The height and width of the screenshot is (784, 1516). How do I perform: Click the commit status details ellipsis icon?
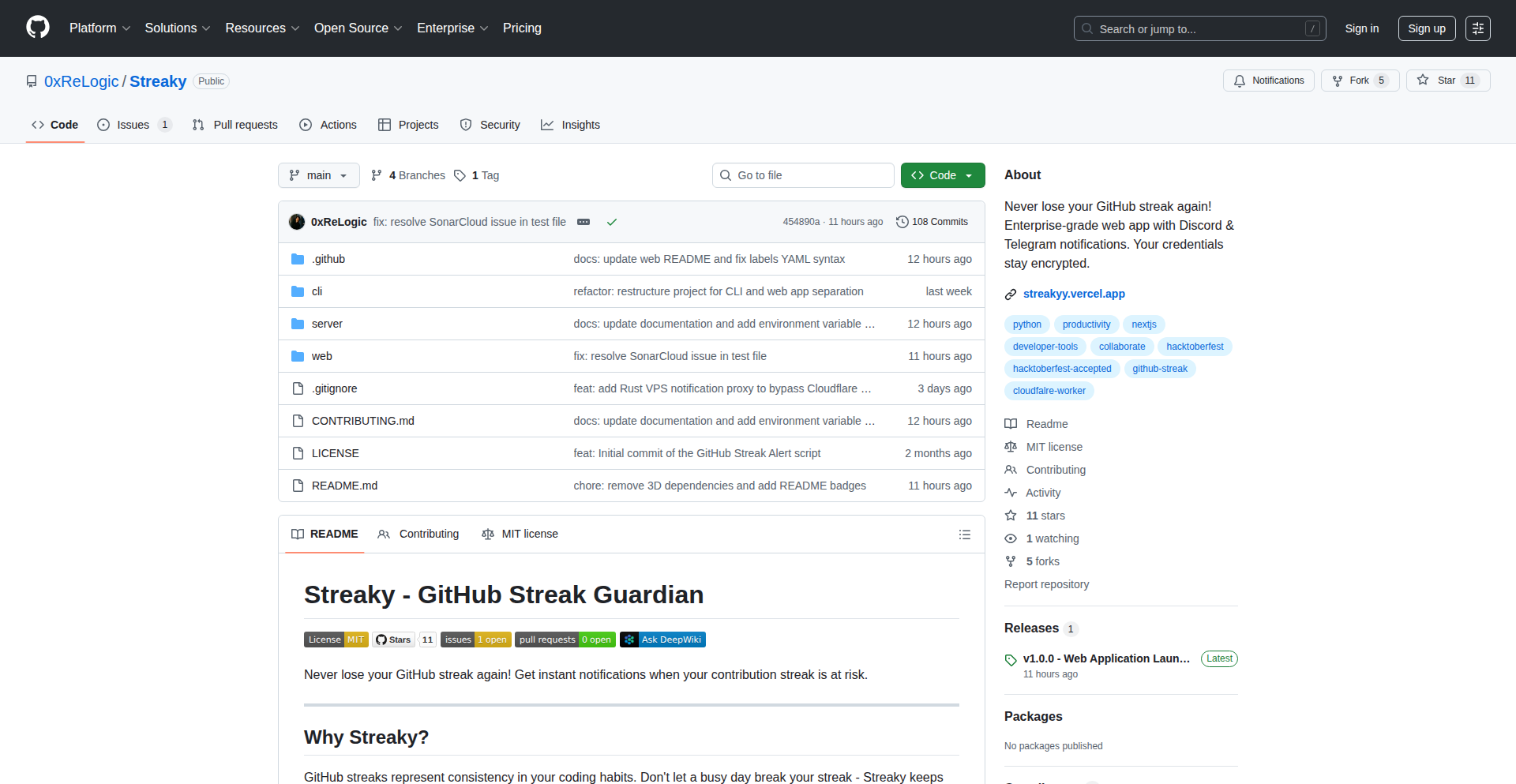click(x=584, y=222)
